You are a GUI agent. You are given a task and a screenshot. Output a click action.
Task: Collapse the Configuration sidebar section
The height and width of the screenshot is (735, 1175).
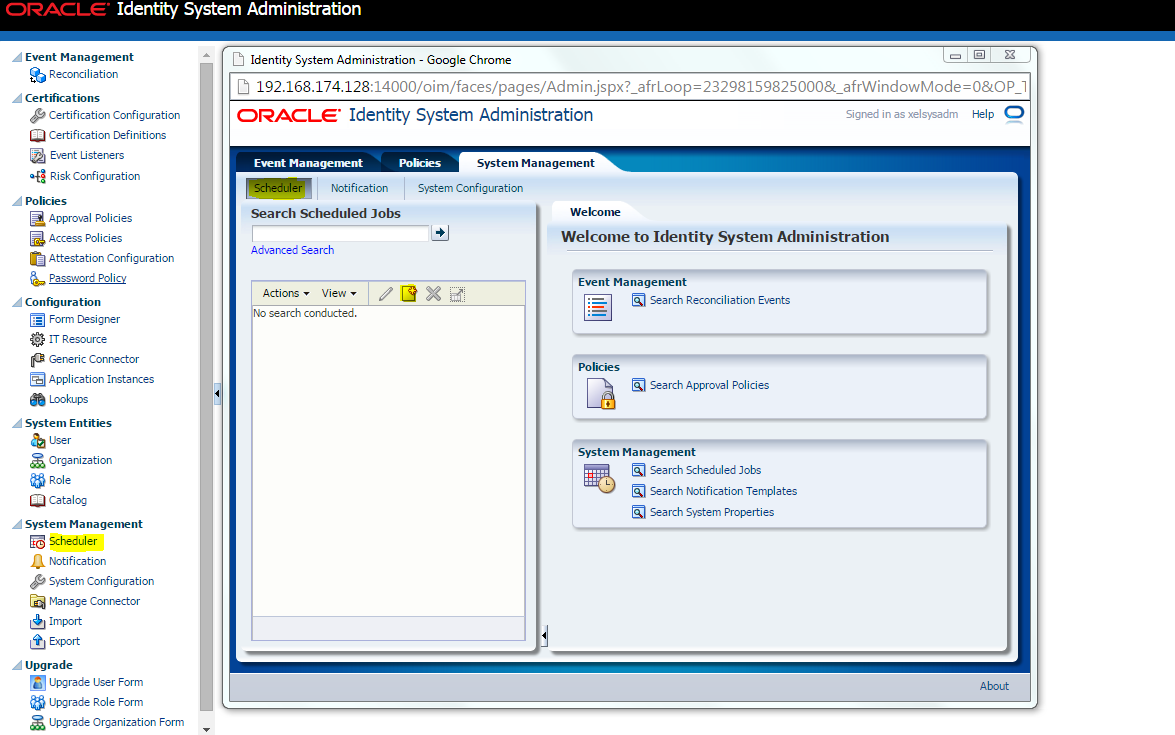coord(17,302)
